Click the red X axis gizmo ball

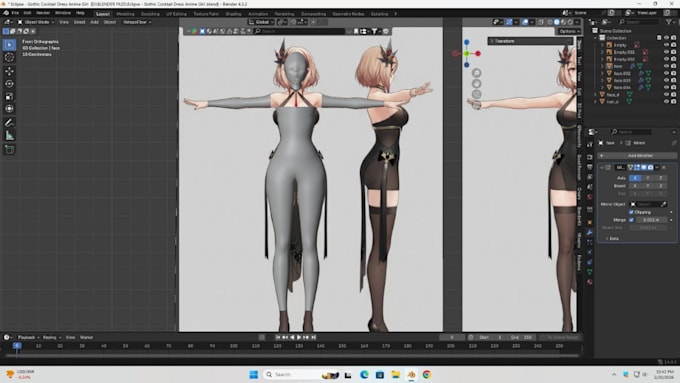click(478, 53)
